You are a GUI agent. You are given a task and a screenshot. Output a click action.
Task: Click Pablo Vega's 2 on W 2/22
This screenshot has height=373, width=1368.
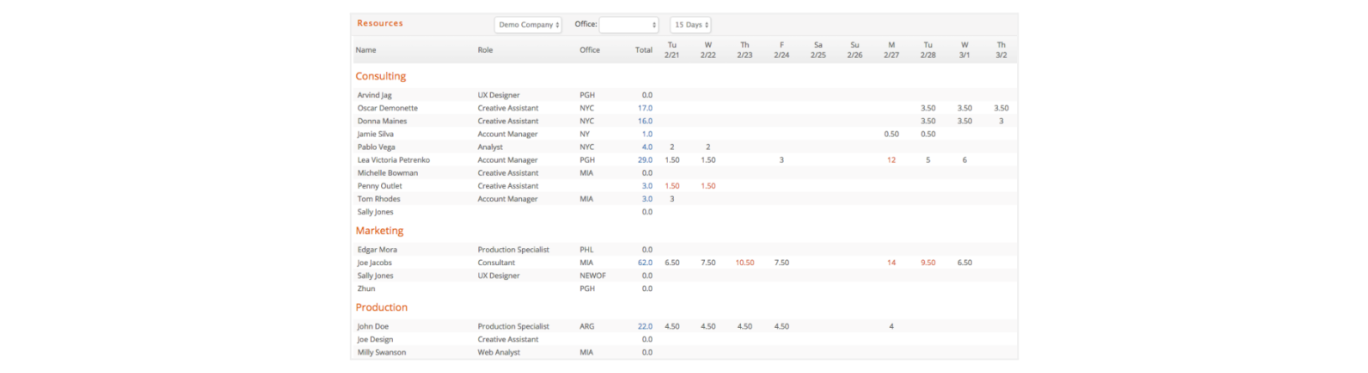click(708, 147)
